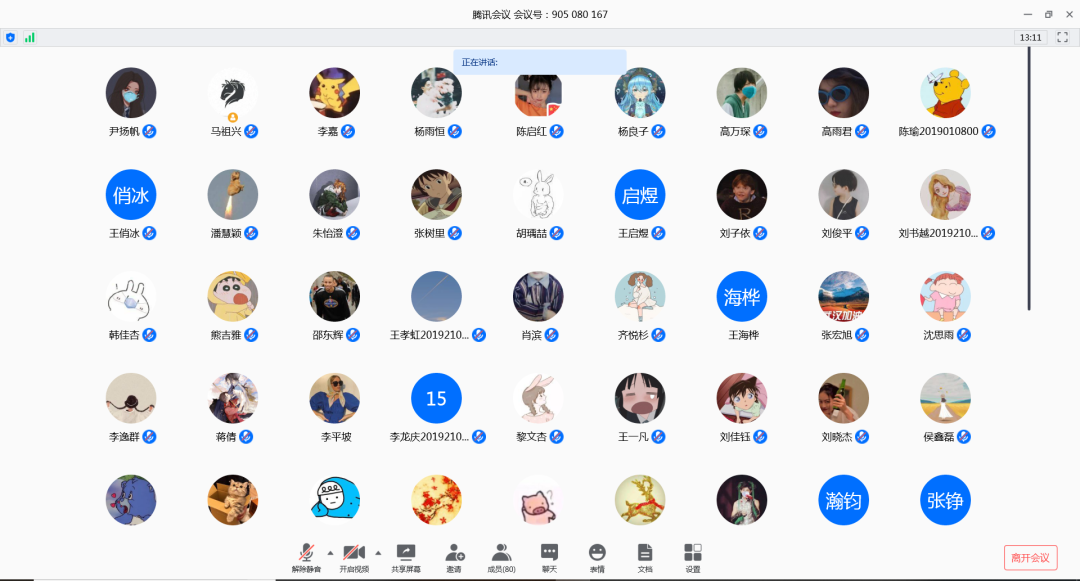Click the 正在讲话 speaking indicator bar

click(540, 62)
